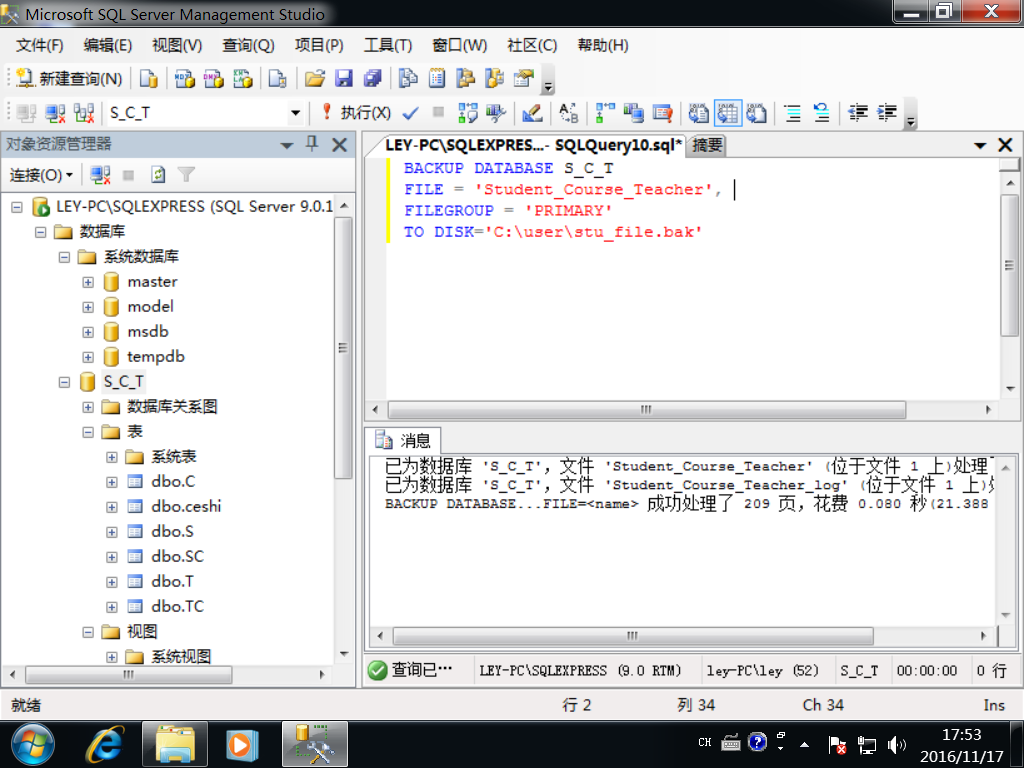Click the Save All icon
The width and height of the screenshot is (1024, 768).
[x=372, y=79]
